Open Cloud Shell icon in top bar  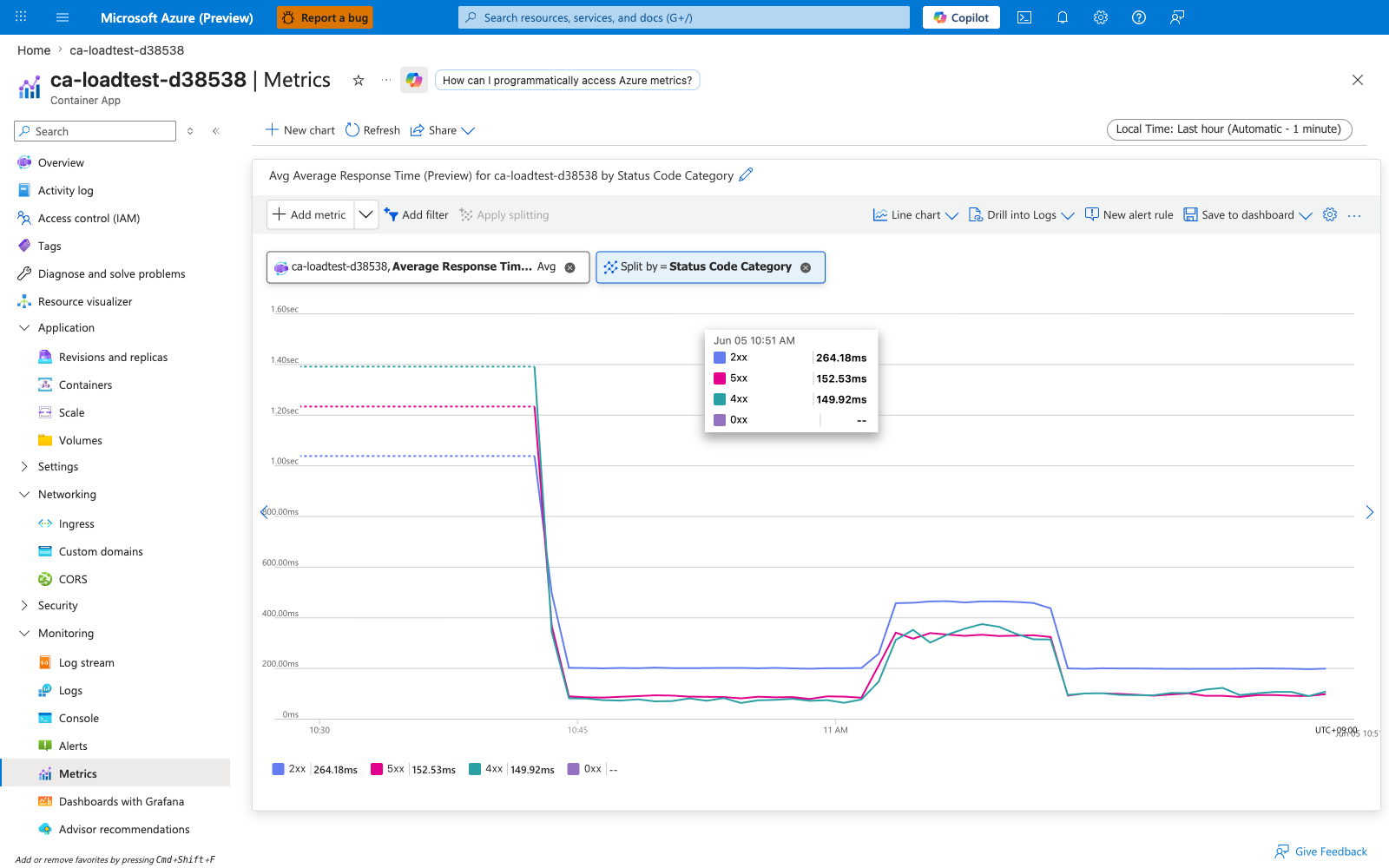point(1024,17)
